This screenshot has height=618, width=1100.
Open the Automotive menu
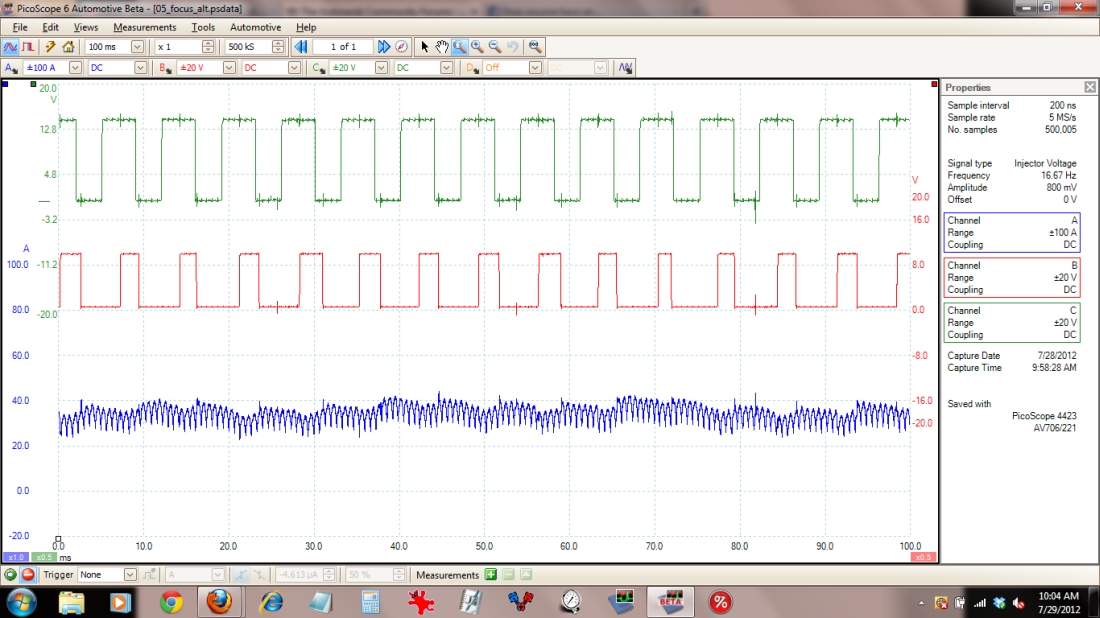click(x=255, y=27)
